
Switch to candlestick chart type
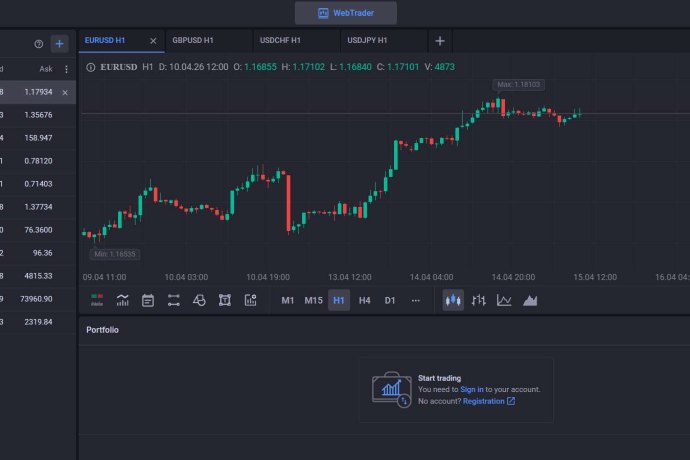click(453, 300)
